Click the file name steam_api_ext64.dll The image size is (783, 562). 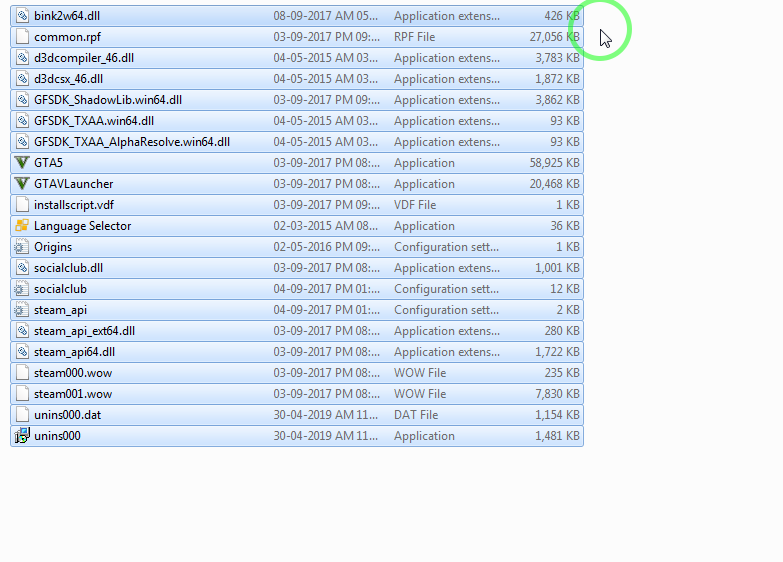[84, 331]
